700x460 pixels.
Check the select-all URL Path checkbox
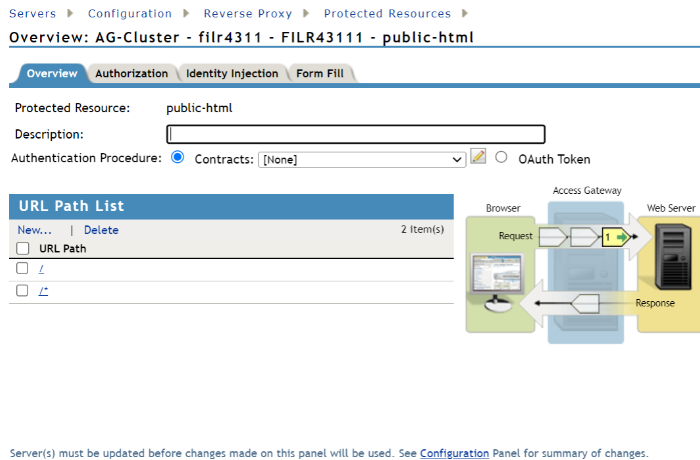tap(22, 248)
